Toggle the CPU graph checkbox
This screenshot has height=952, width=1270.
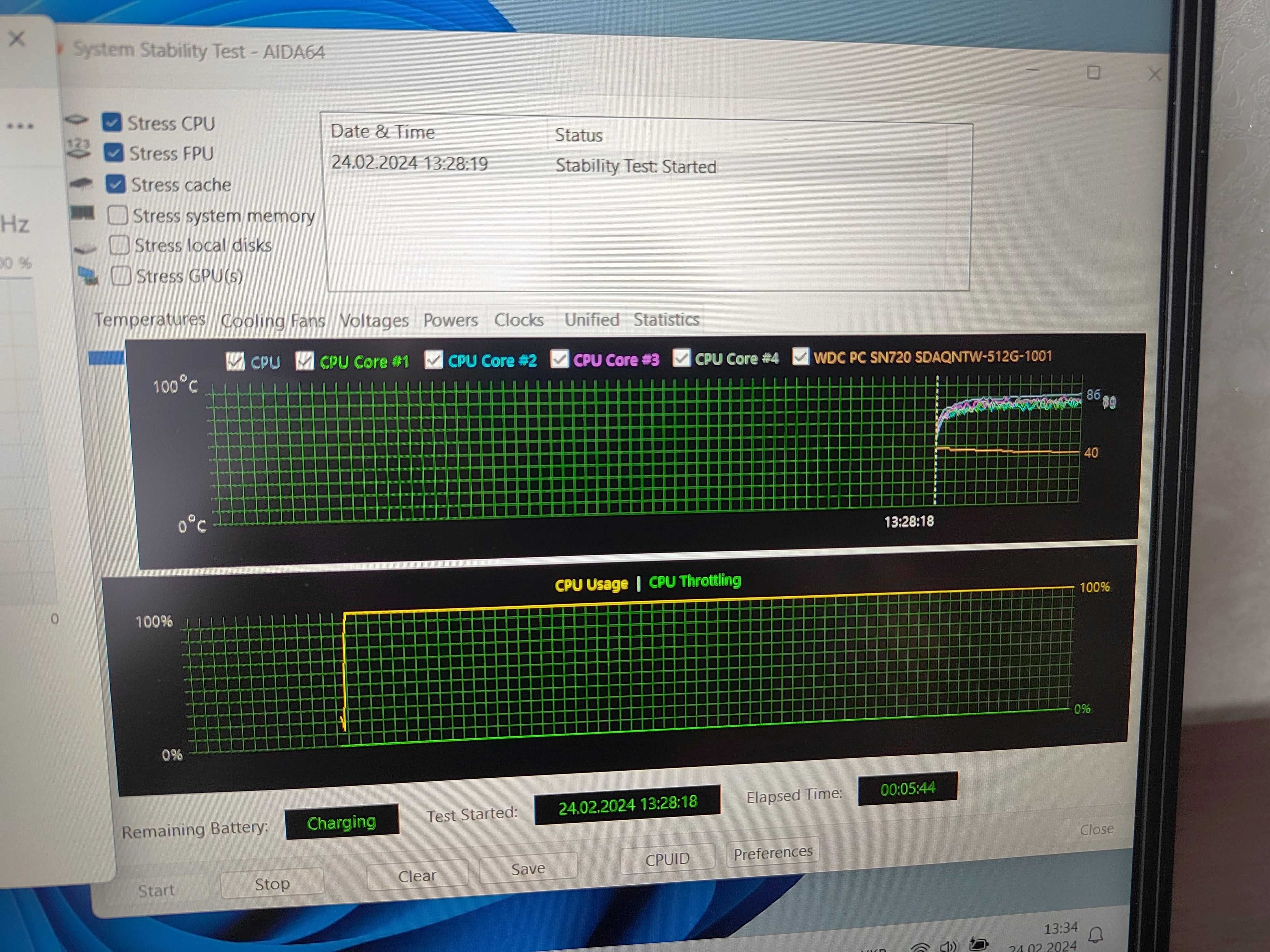[x=235, y=362]
